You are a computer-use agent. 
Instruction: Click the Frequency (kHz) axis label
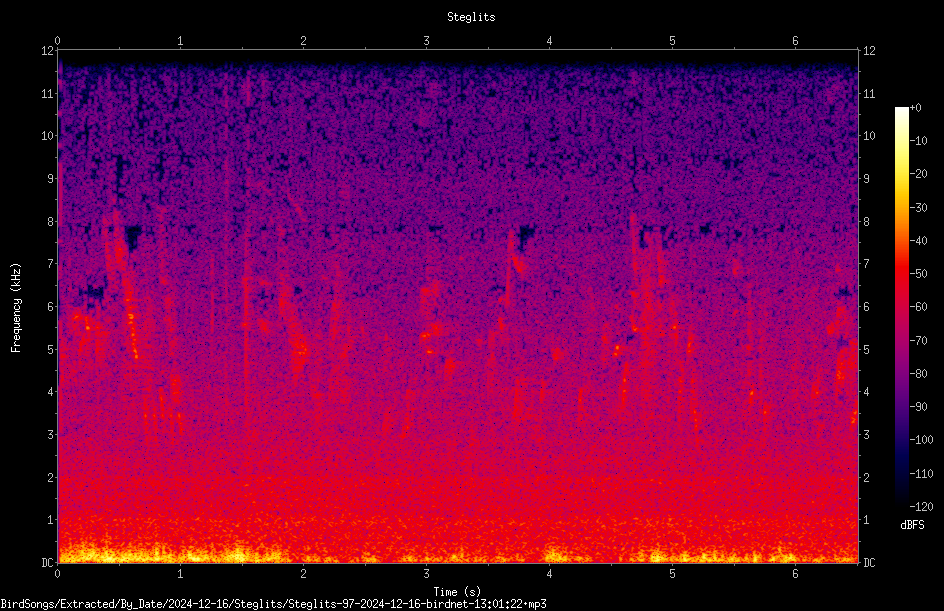point(16,308)
